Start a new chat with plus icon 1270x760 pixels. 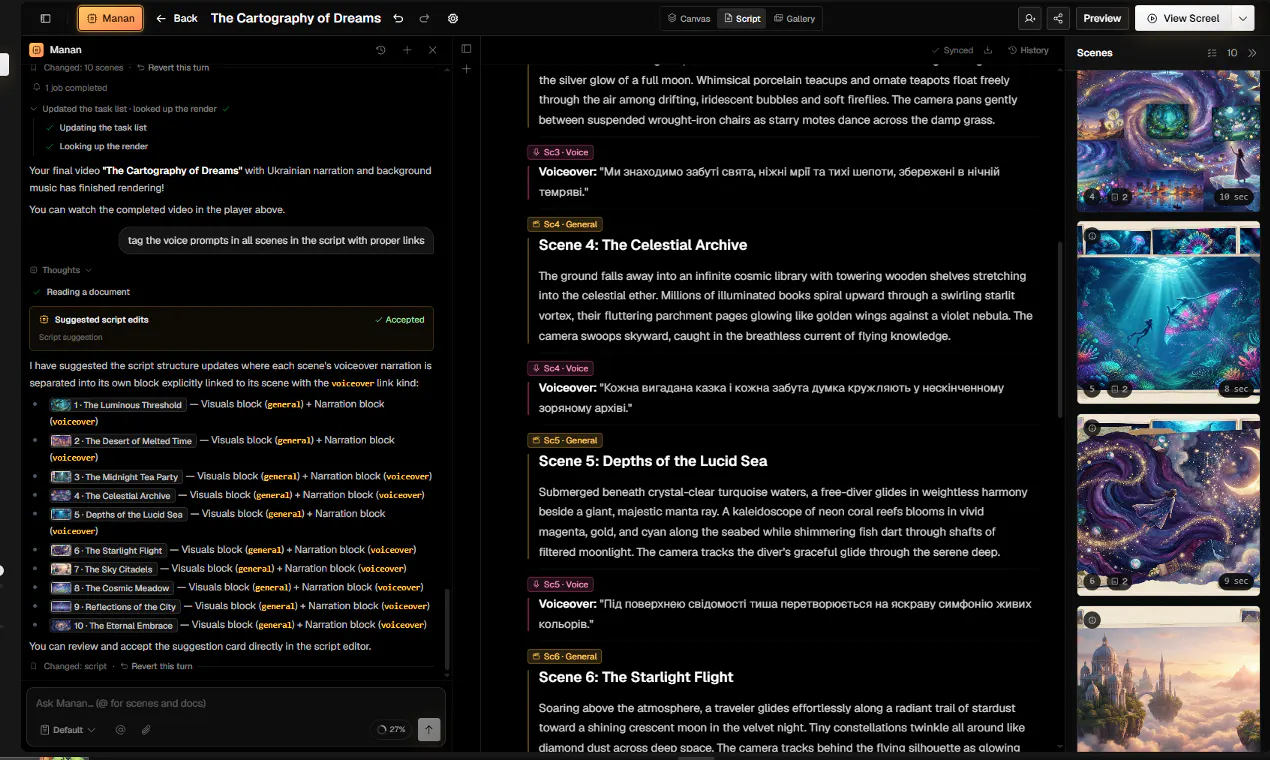point(407,50)
